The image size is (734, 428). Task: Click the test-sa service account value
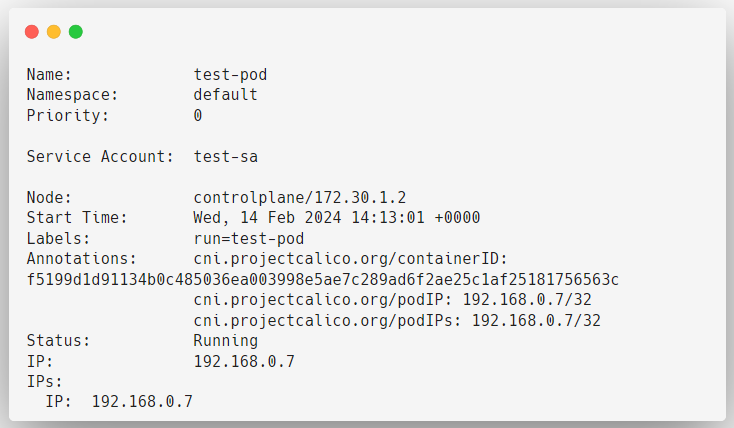coord(226,156)
